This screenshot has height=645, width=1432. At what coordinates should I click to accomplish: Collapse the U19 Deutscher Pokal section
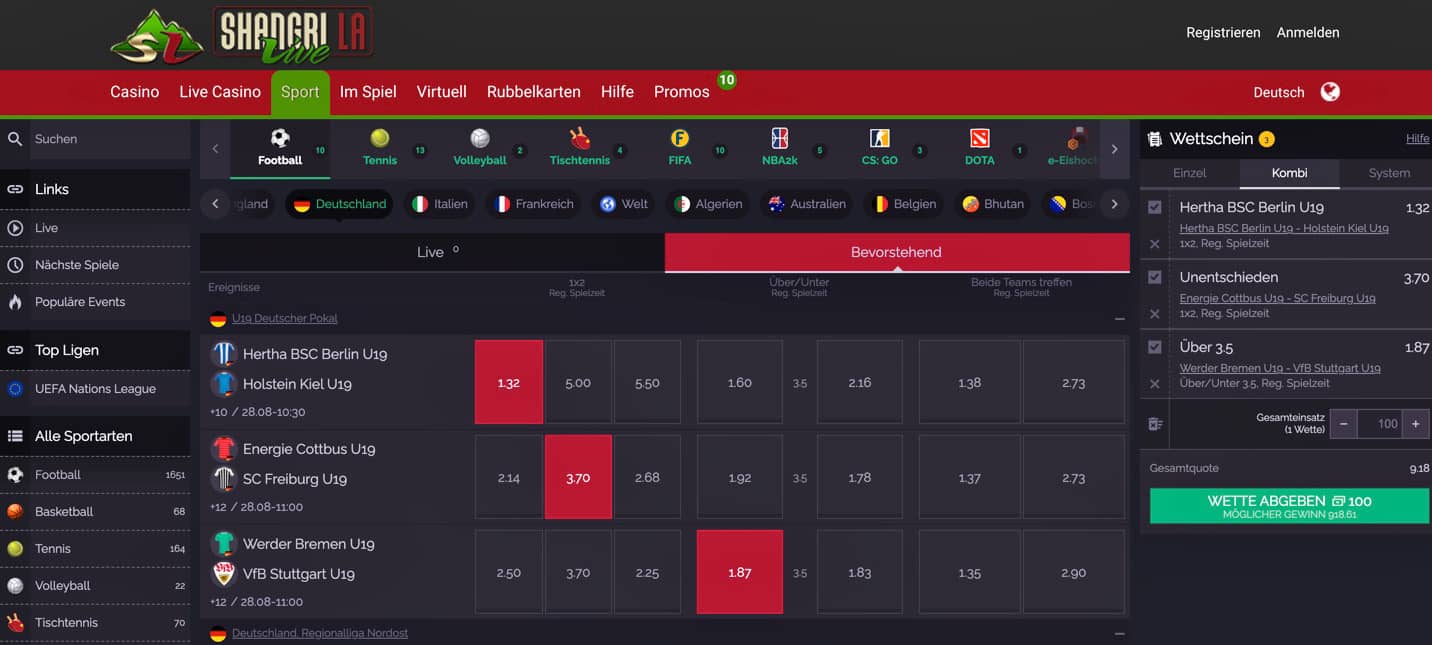[x=1120, y=319]
